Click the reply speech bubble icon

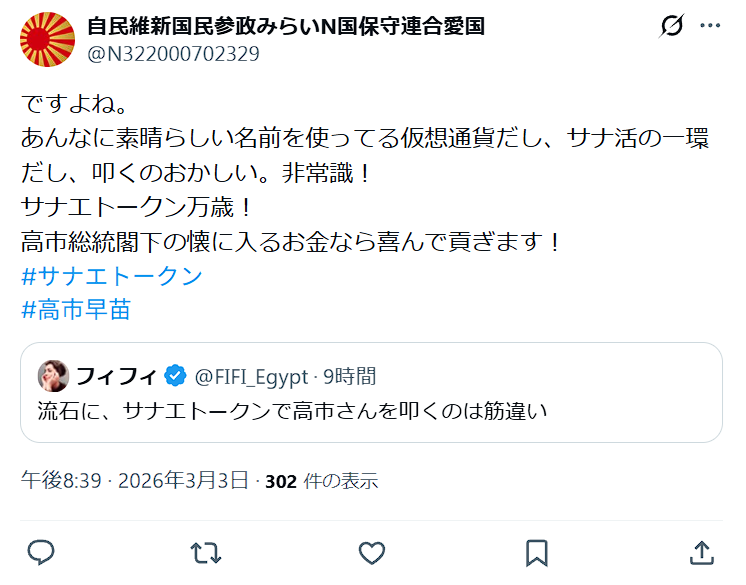coord(41,552)
